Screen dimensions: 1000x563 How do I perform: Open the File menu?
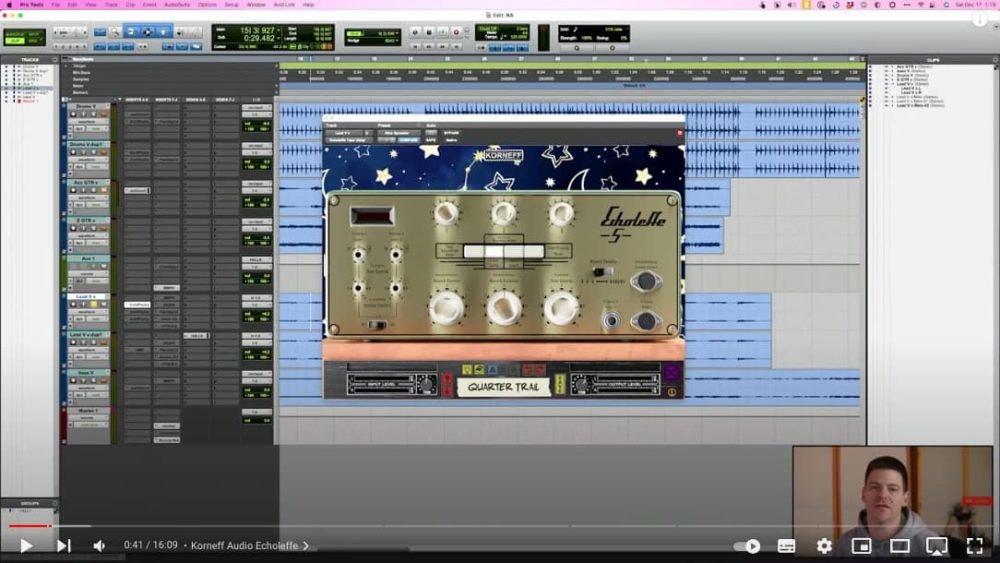click(55, 4)
